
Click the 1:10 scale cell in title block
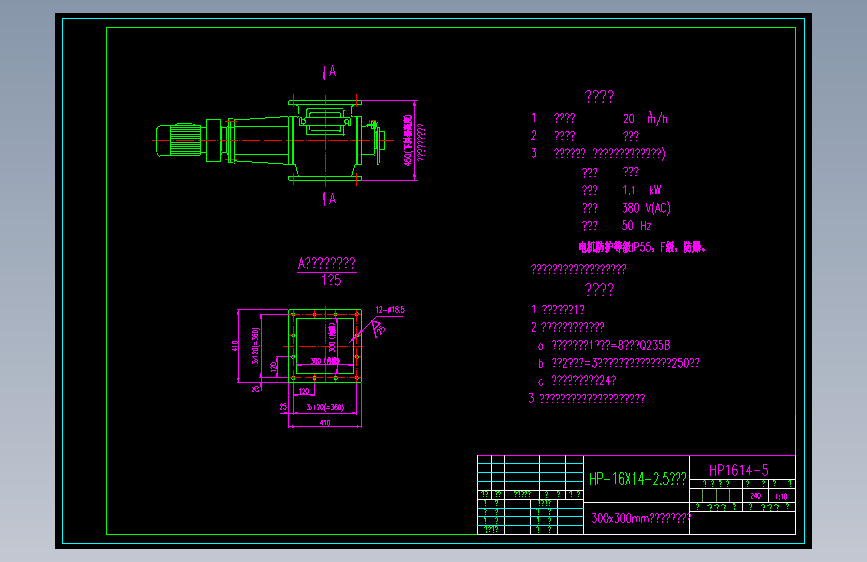[781, 497]
